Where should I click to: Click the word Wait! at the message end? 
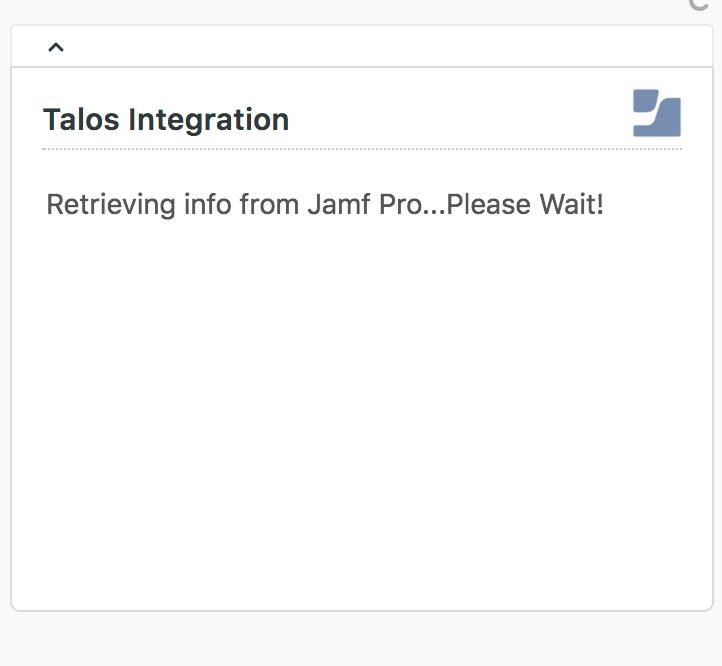coord(571,204)
